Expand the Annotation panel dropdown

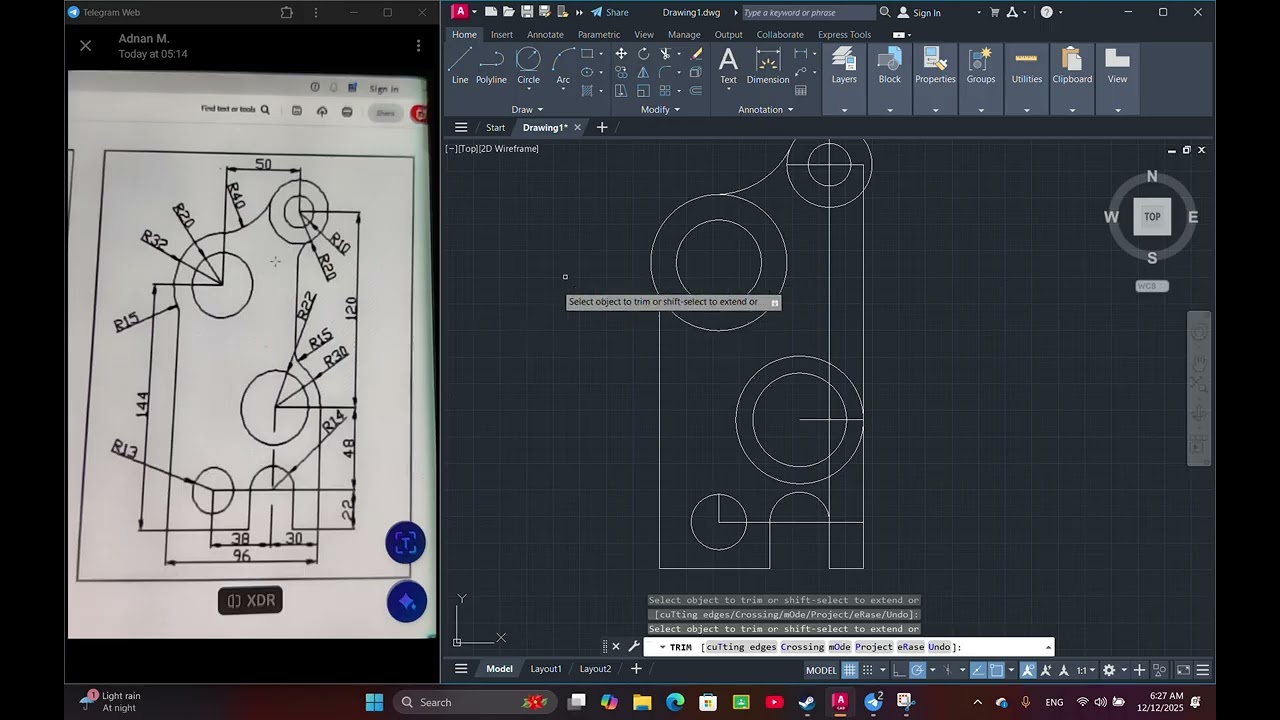[x=766, y=110]
